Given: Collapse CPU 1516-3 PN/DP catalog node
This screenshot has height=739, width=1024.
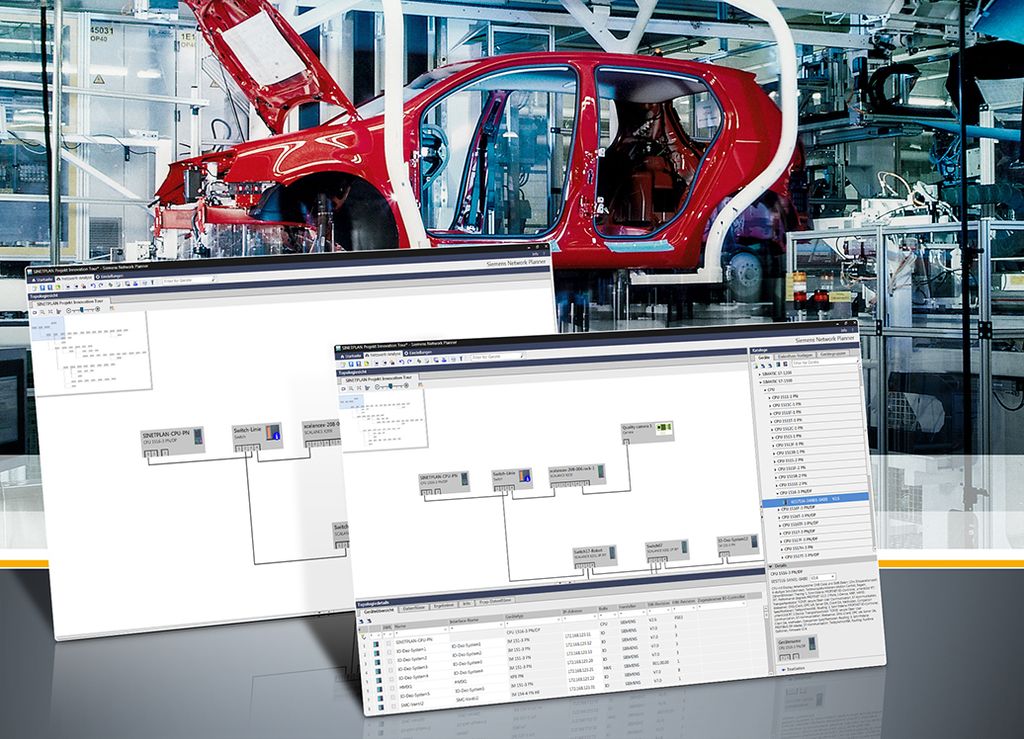Looking at the screenshot, I should 777,493.
